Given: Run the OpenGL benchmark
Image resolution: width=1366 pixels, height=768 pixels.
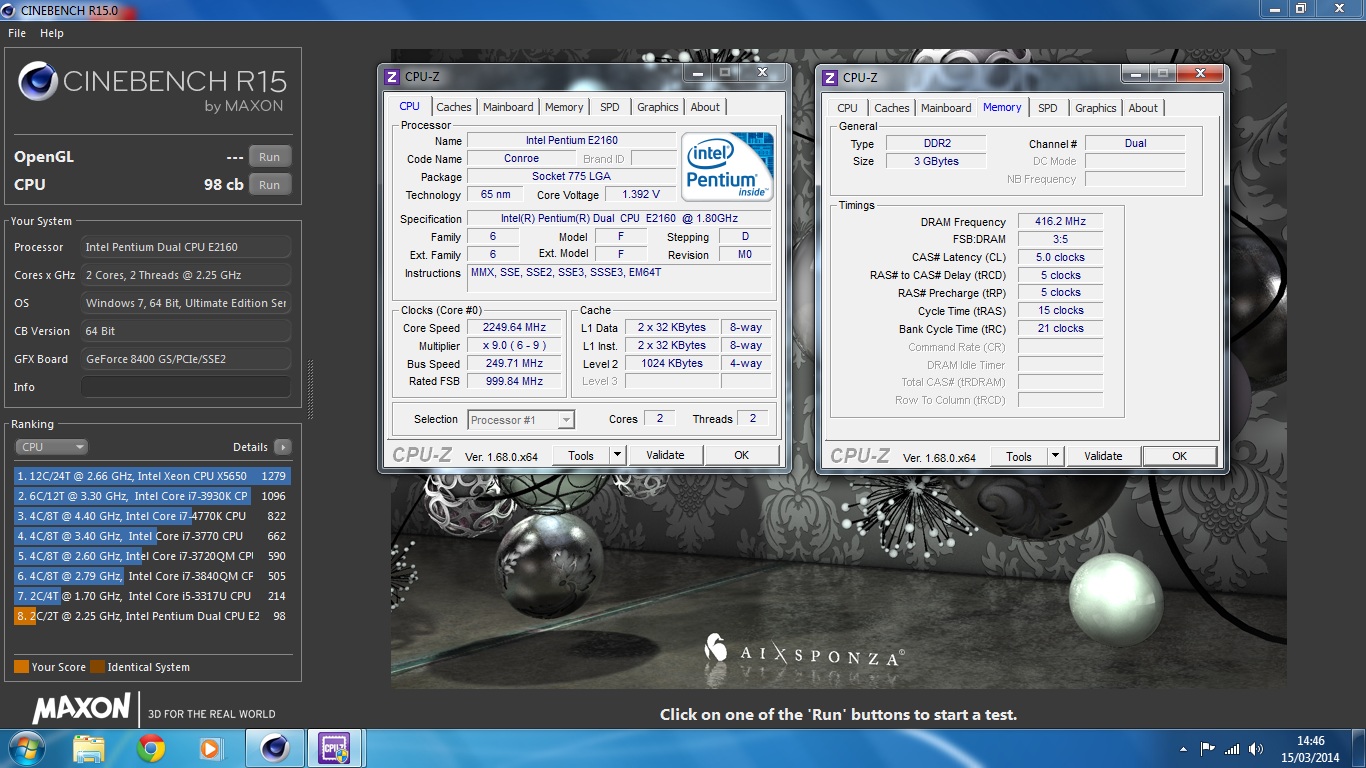Looking at the screenshot, I should coord(270,157).
